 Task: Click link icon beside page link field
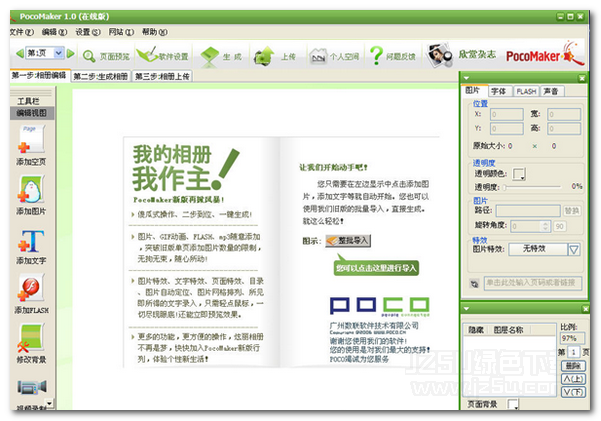(x=475, y=284)
